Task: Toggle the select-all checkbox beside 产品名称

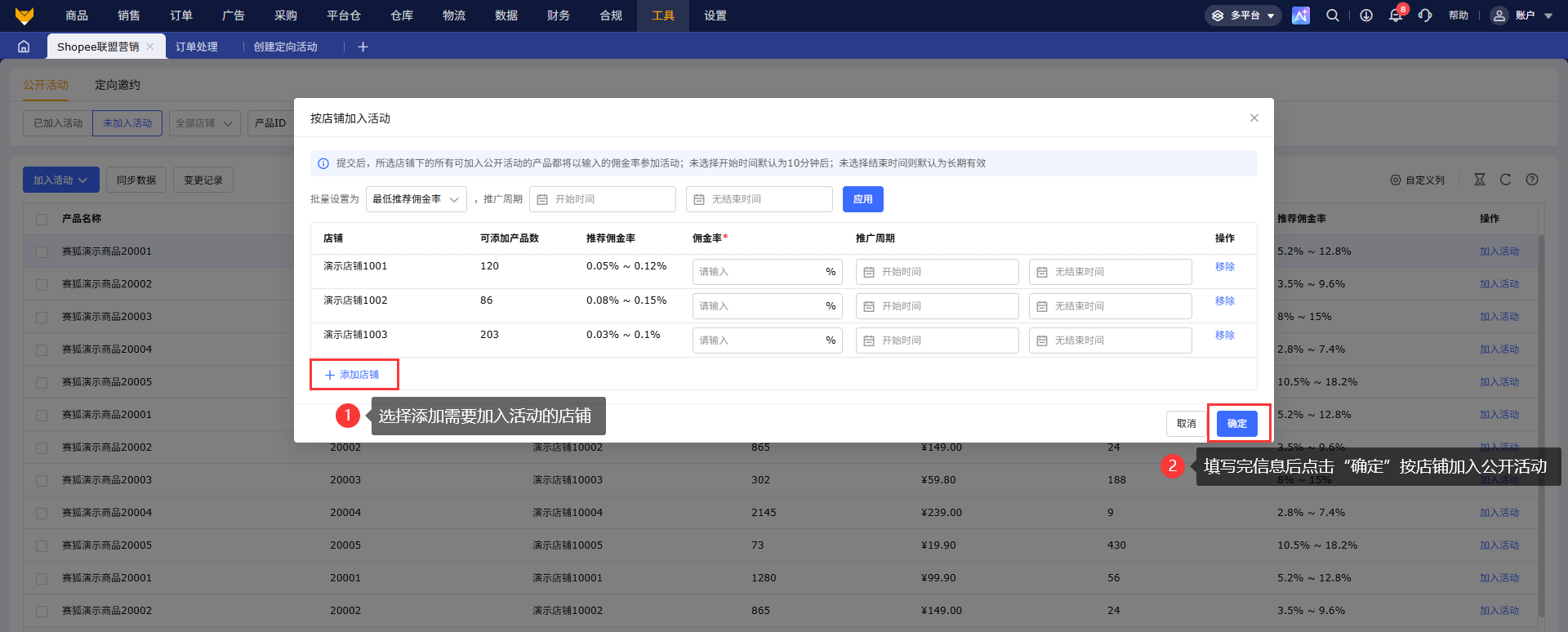Action: [42, 219]
